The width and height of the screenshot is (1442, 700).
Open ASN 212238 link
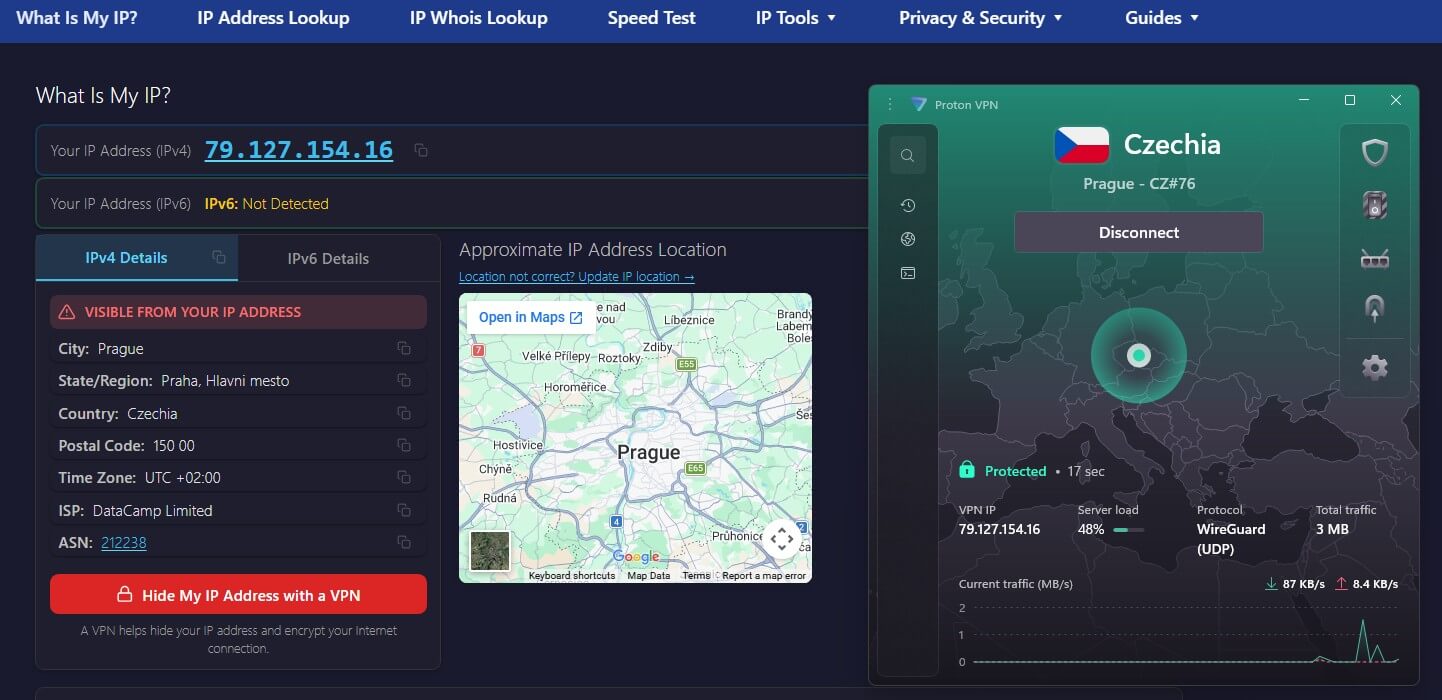click(x=124, y=542)
